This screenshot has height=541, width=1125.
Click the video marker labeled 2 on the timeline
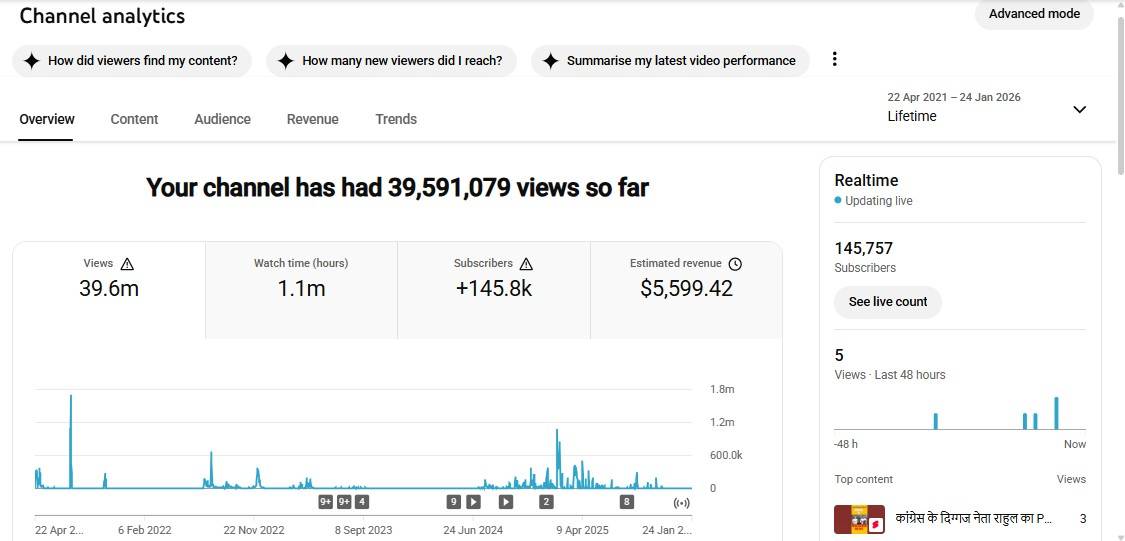pyautogui.click(x=546, y=502)
